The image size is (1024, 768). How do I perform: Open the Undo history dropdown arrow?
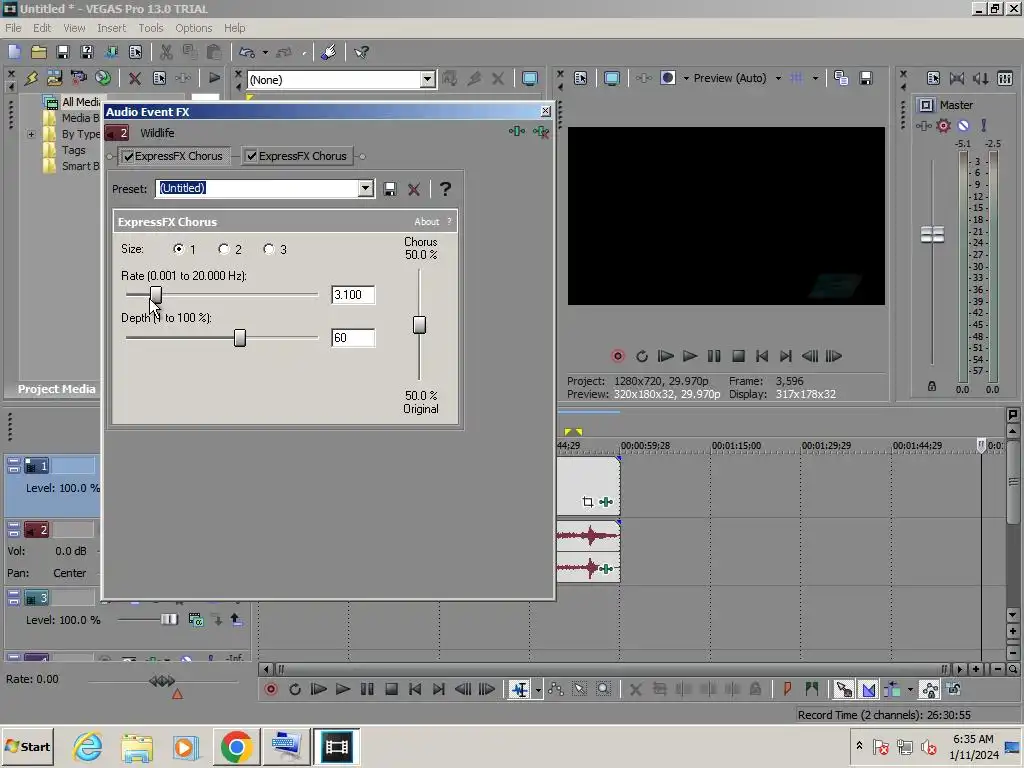click(x=265, y=52)
